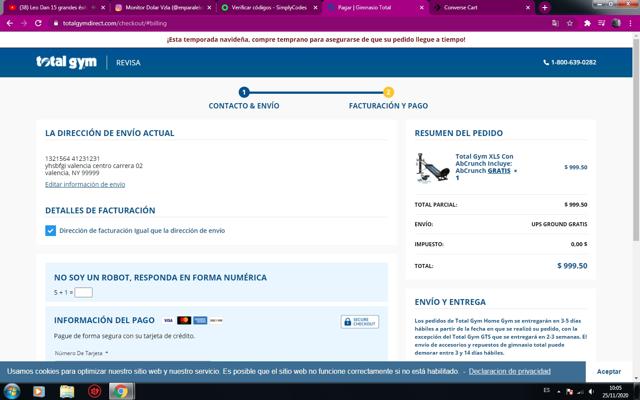This screenshot has width=640, height=400.
Task: Open the red circular taskbar app
Action: 94,392
